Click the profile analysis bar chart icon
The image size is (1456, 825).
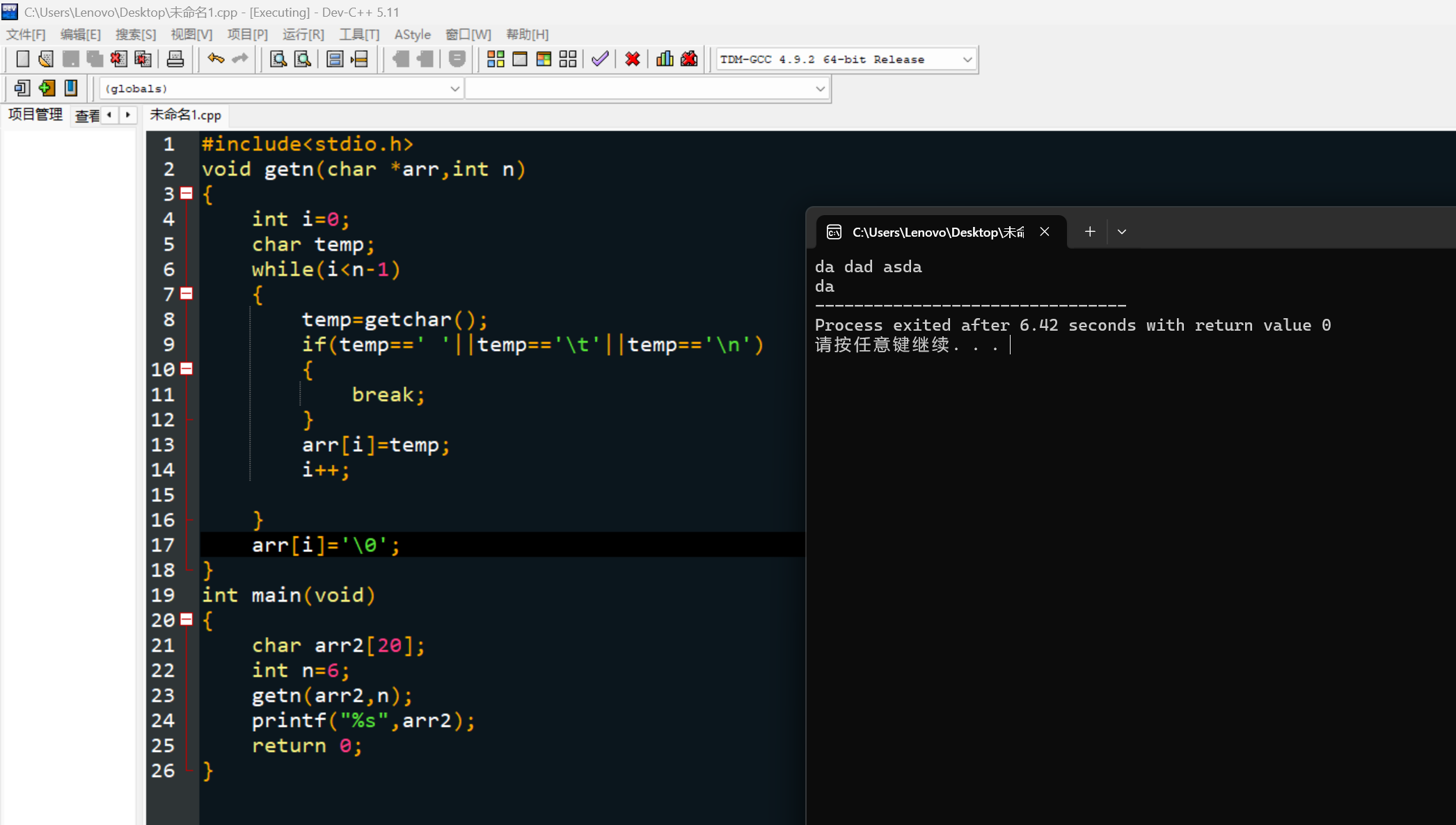pos(665,59)
